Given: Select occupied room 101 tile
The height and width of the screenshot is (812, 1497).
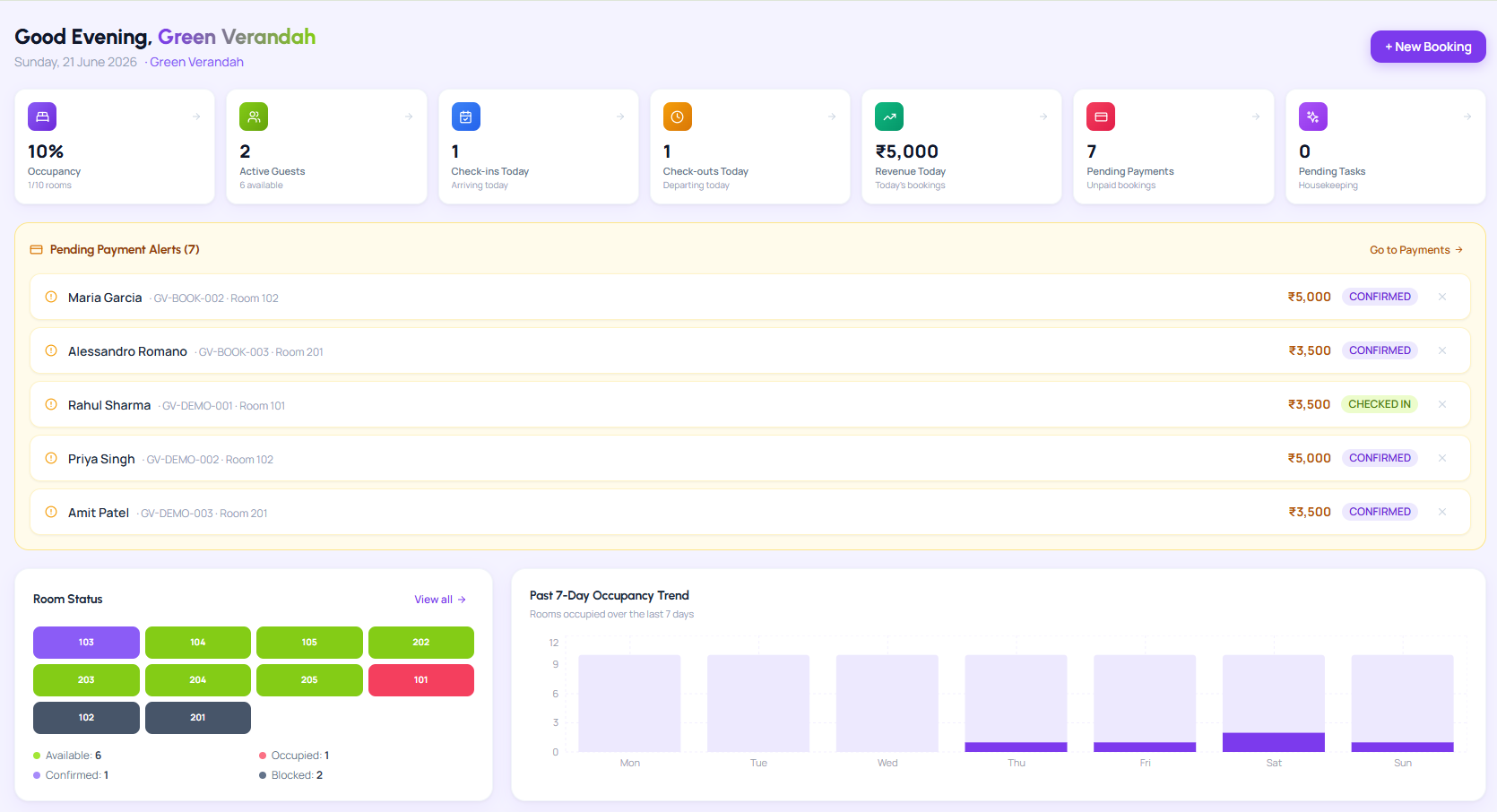Looking at the screenshot, I should (421, 680).
